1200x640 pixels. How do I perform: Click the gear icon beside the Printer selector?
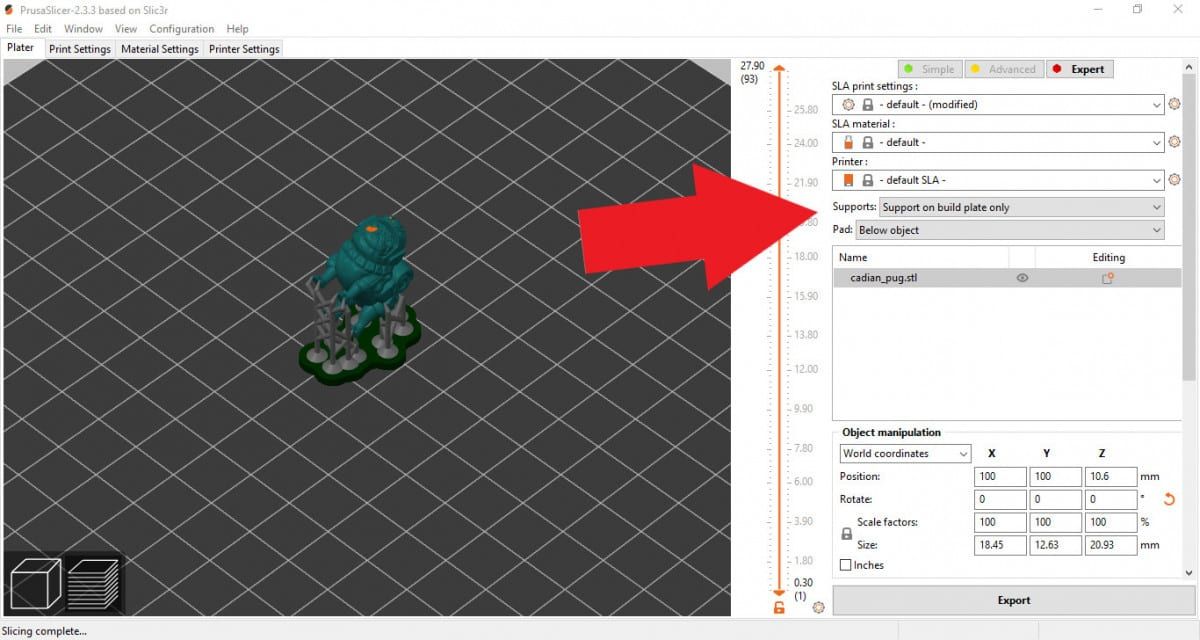(x=1176, y=180)
